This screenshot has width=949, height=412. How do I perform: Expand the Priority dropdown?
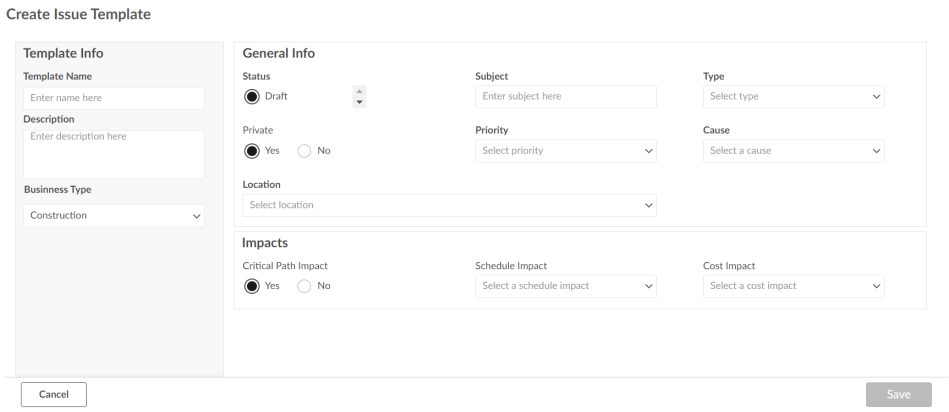coord(566,151)
